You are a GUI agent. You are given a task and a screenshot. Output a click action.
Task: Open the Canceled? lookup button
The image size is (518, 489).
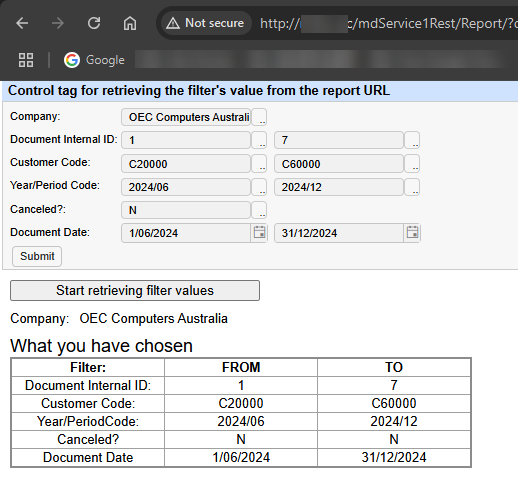coord(259,210)
